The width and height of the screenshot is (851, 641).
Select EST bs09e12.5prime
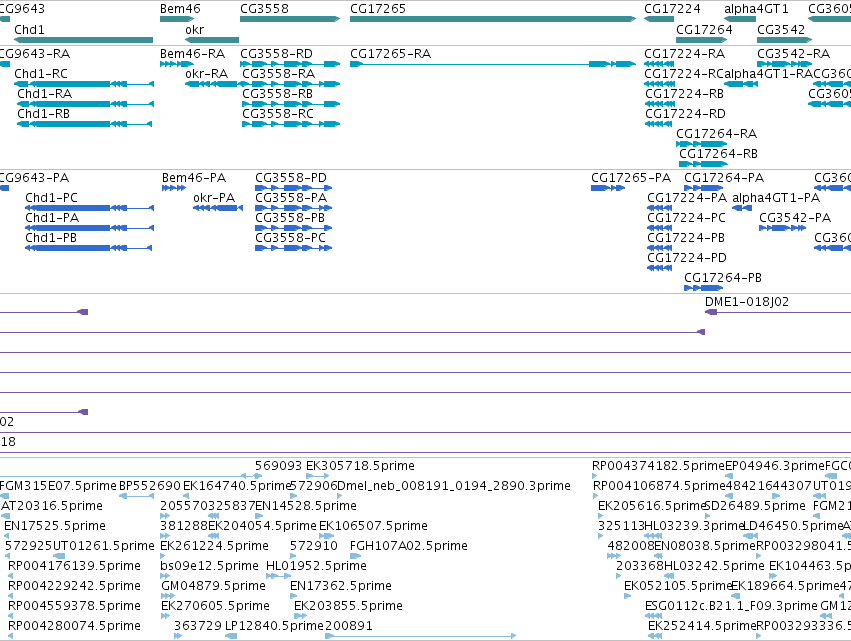coord(209,566)
